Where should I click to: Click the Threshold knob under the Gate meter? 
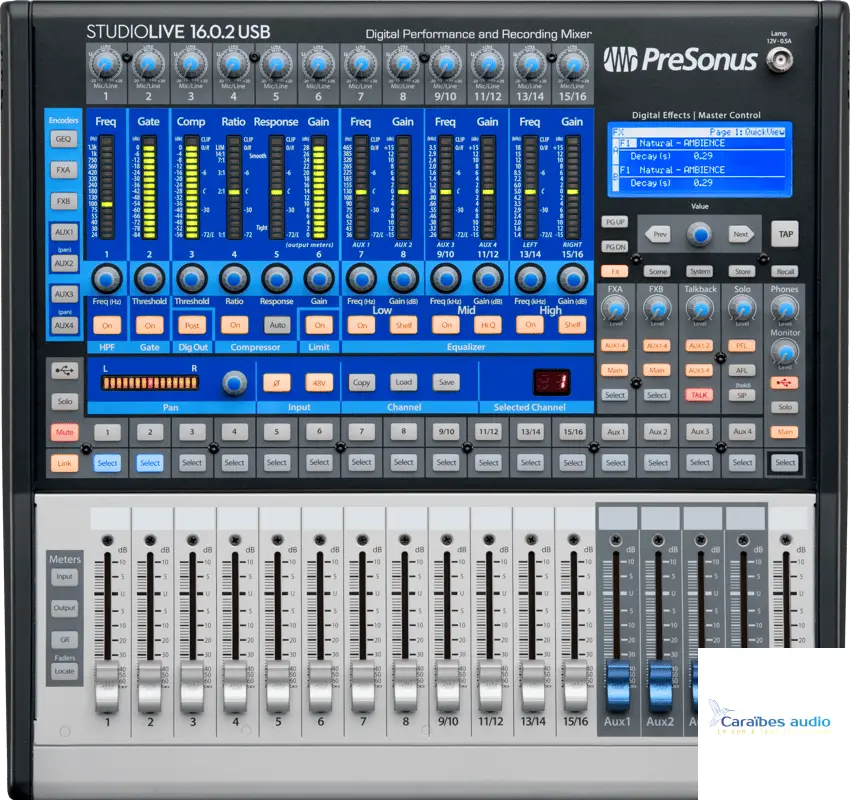[150, 279]
